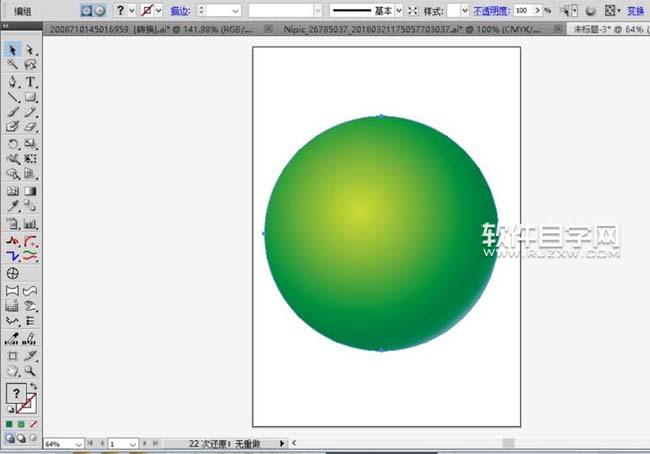Open the 不透明度 opacity panel link
The height and width of the screenshot is (454, 650).
491,11
